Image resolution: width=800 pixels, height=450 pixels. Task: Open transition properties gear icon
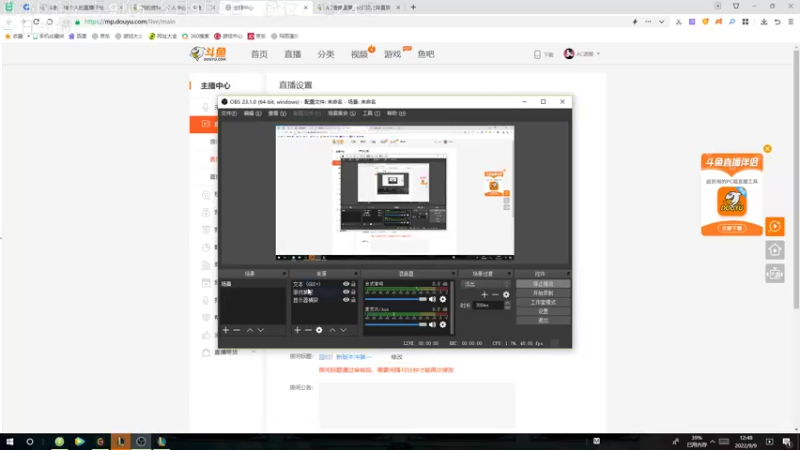(506, 294)
